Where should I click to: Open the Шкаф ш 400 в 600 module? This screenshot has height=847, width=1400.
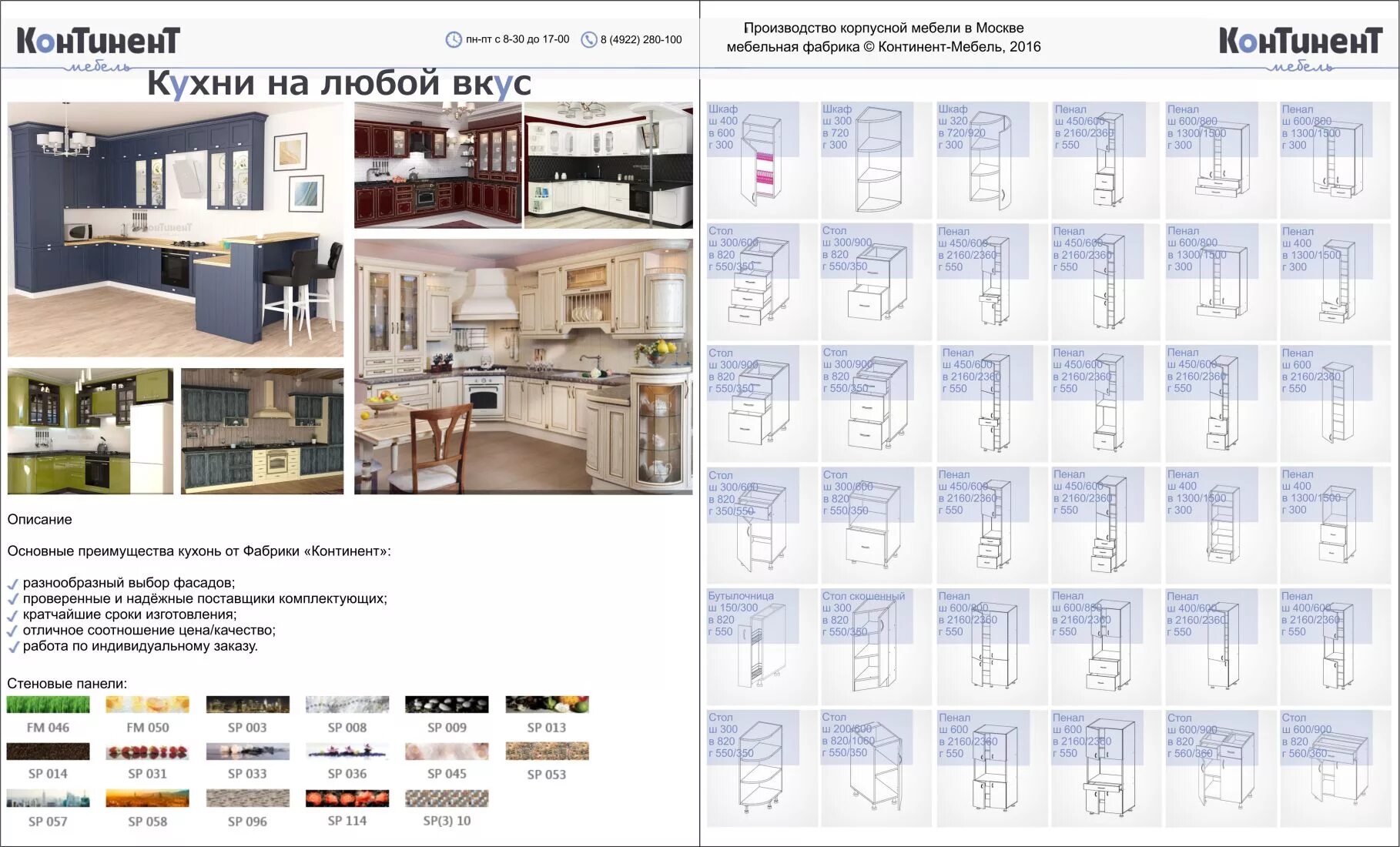(762, 160)
